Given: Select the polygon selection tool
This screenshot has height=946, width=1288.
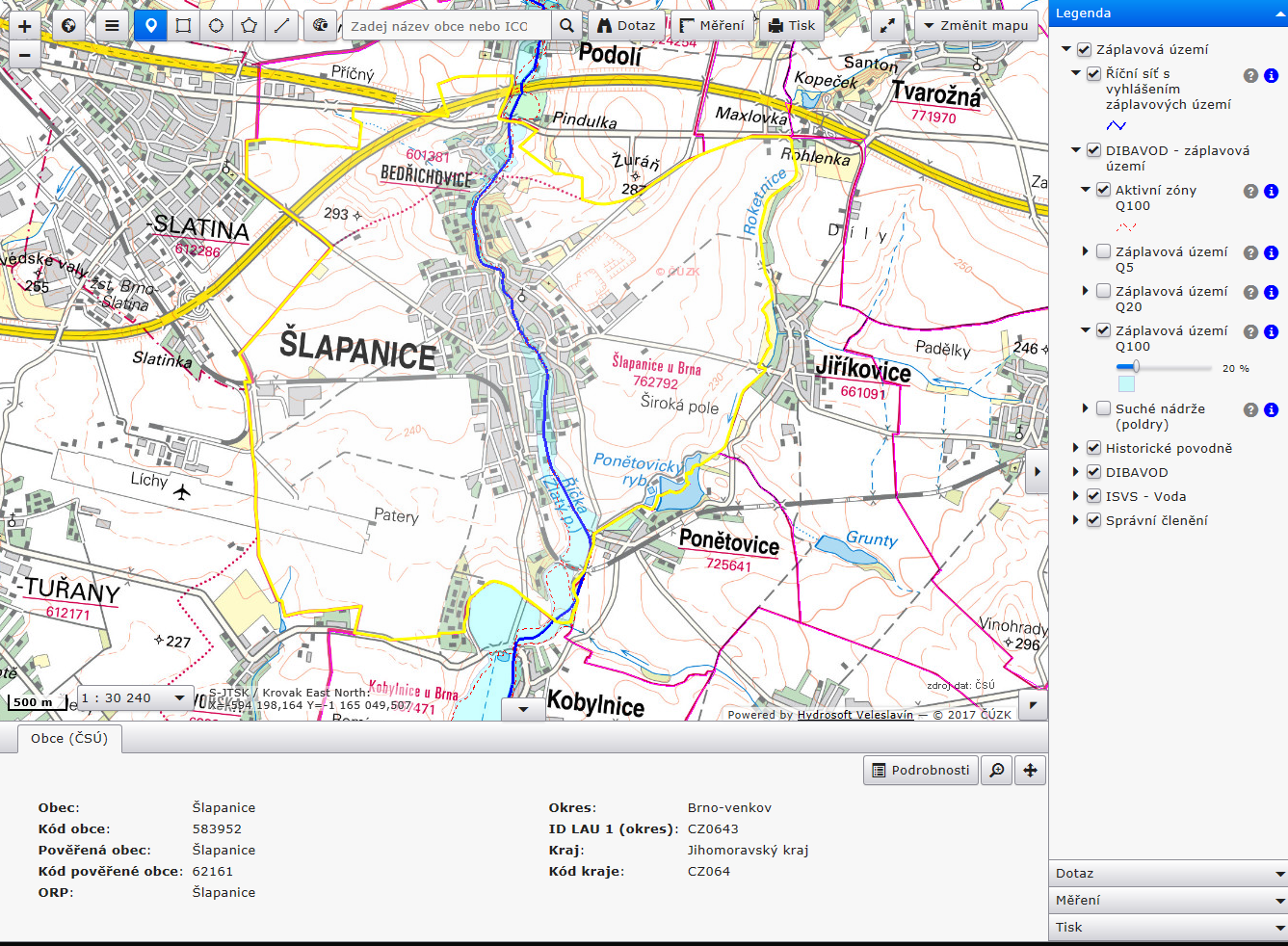Looking at the screenshot, I should coord(249,26).
